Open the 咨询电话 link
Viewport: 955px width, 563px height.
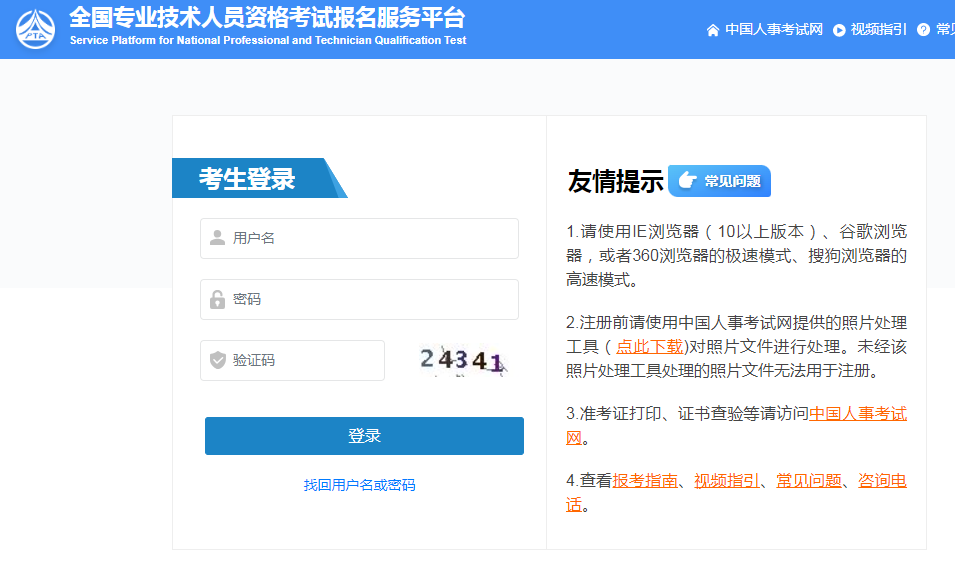coord(882,481)
